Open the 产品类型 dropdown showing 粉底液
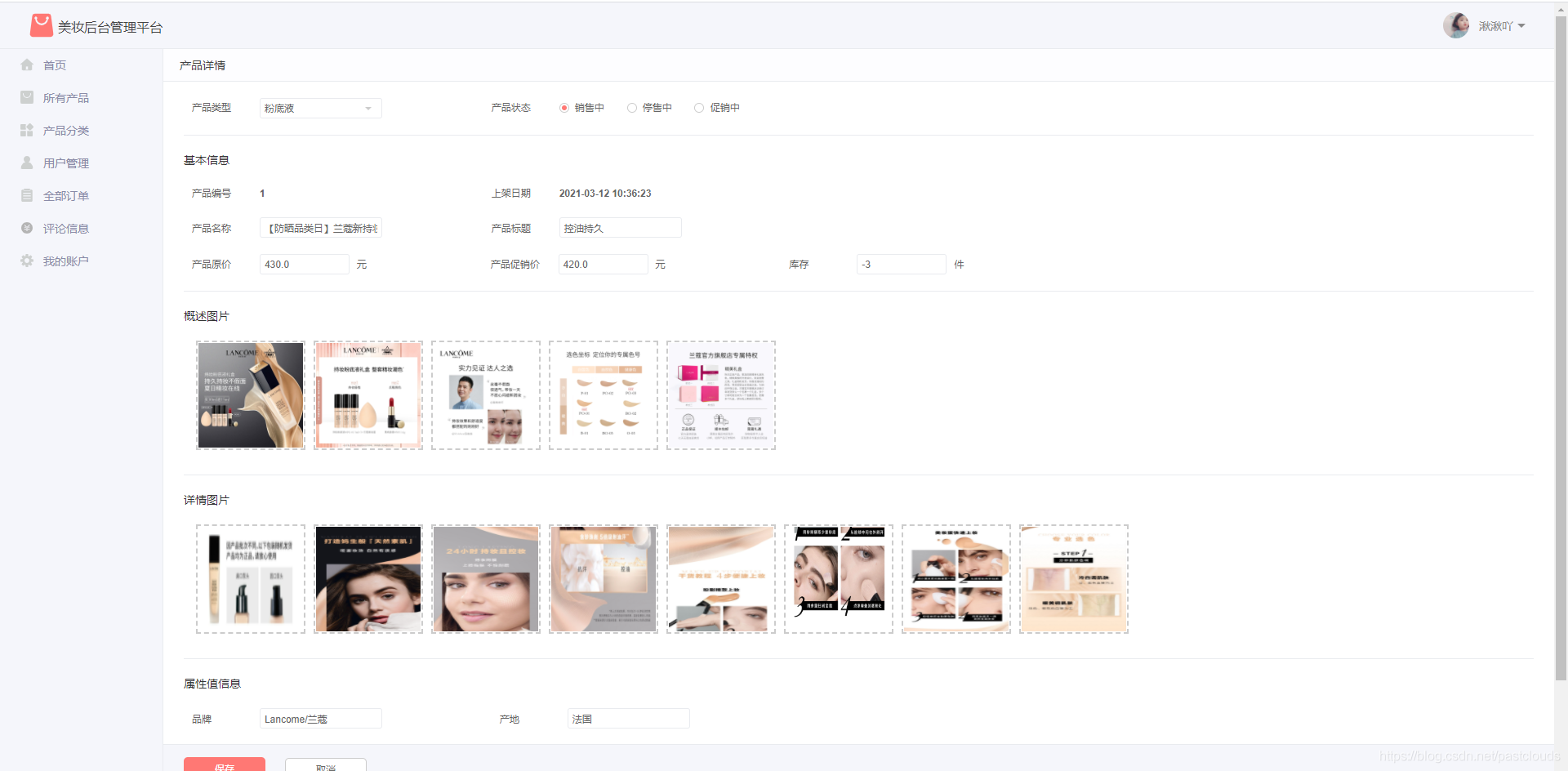The height and width of the screenshot is (771, 1568). click(x=321, y=108)
